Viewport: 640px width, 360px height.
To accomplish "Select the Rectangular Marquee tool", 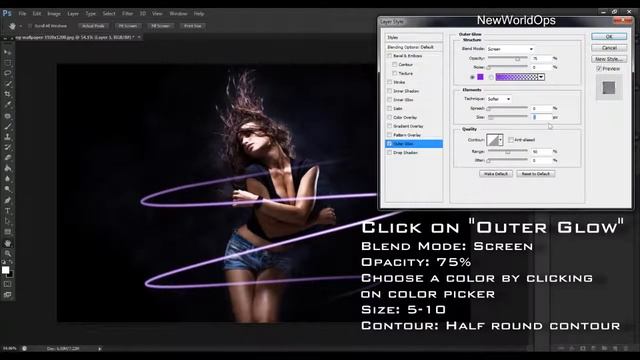I will tap(7, 63).
